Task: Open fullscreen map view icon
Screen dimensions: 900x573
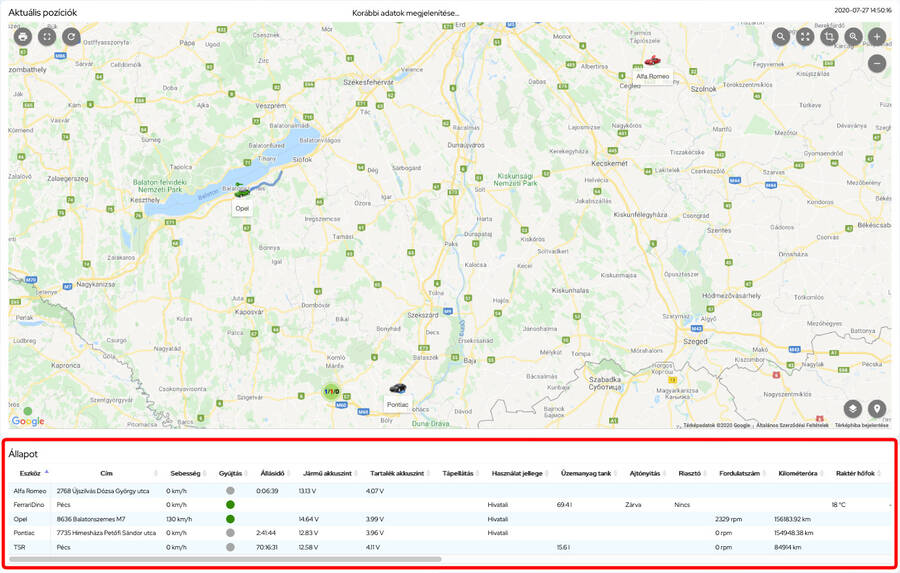Action: click(x=47, y=36)
